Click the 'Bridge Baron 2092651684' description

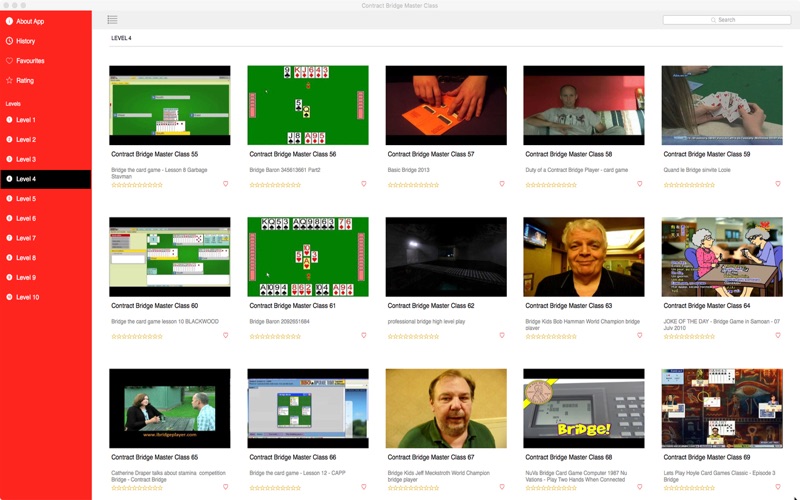280,321
